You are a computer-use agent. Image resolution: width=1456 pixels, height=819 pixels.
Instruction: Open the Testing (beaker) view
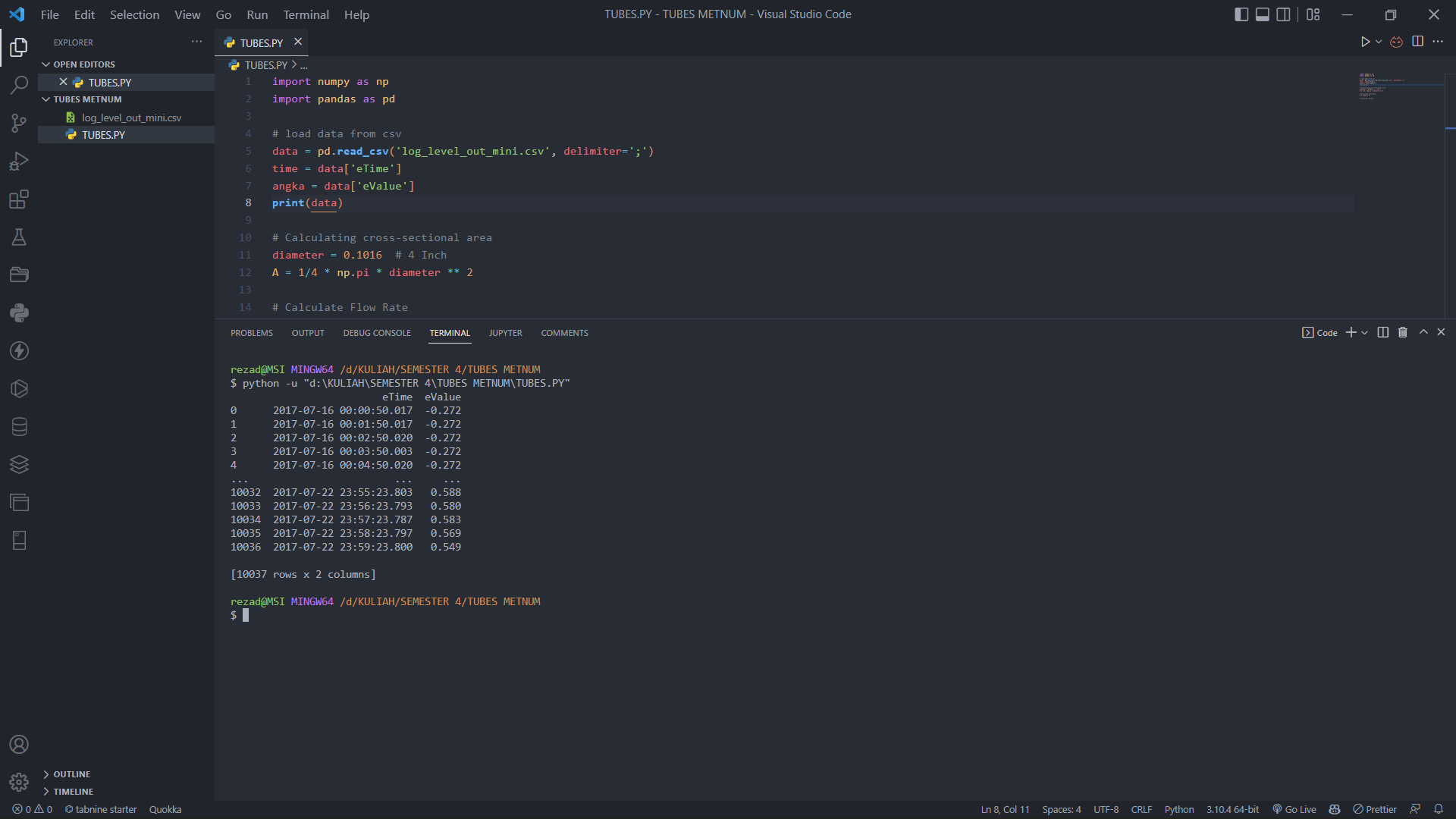point(18,237)
